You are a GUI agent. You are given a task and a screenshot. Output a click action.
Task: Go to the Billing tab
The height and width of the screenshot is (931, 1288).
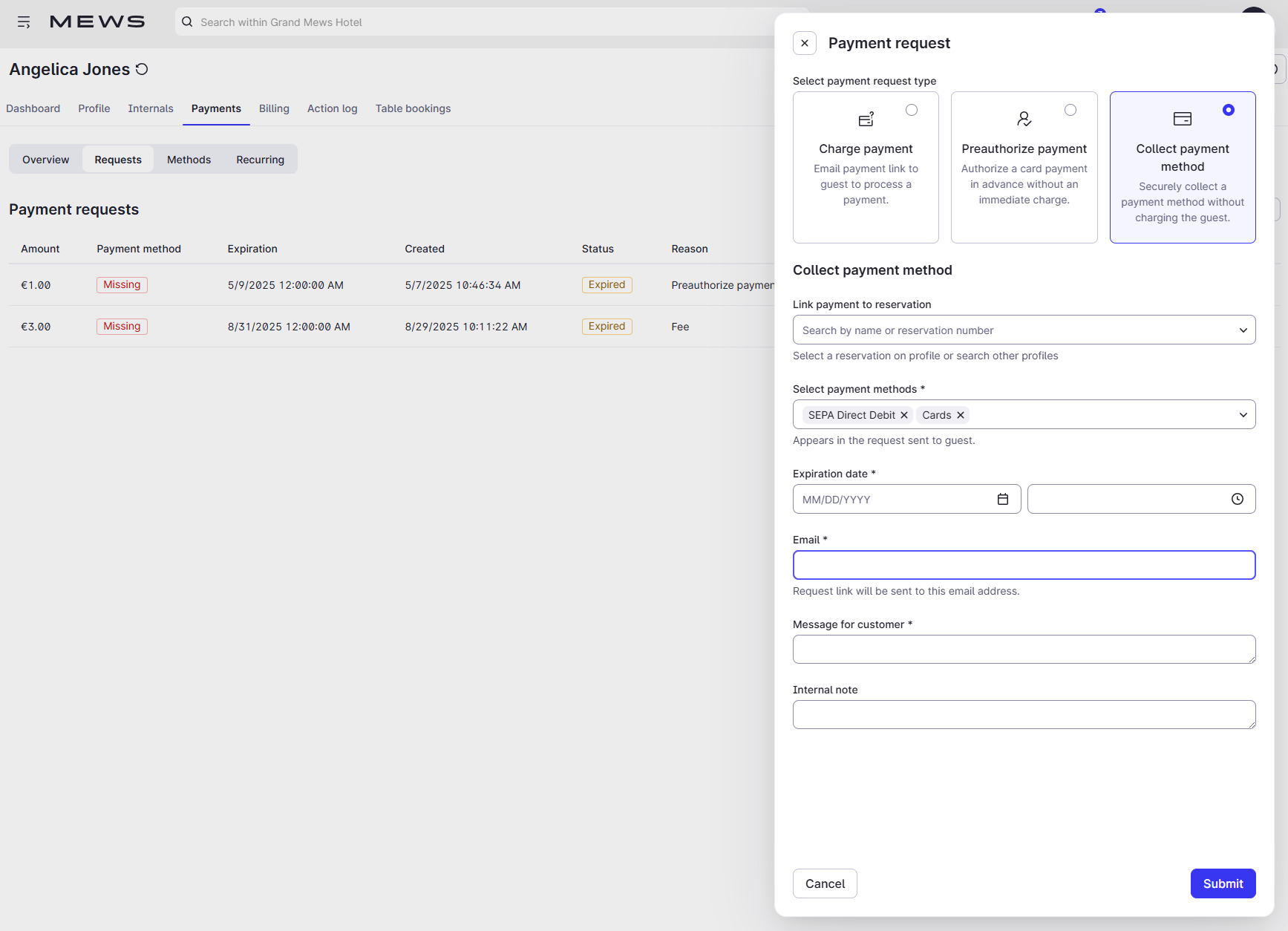click(274, 108)
